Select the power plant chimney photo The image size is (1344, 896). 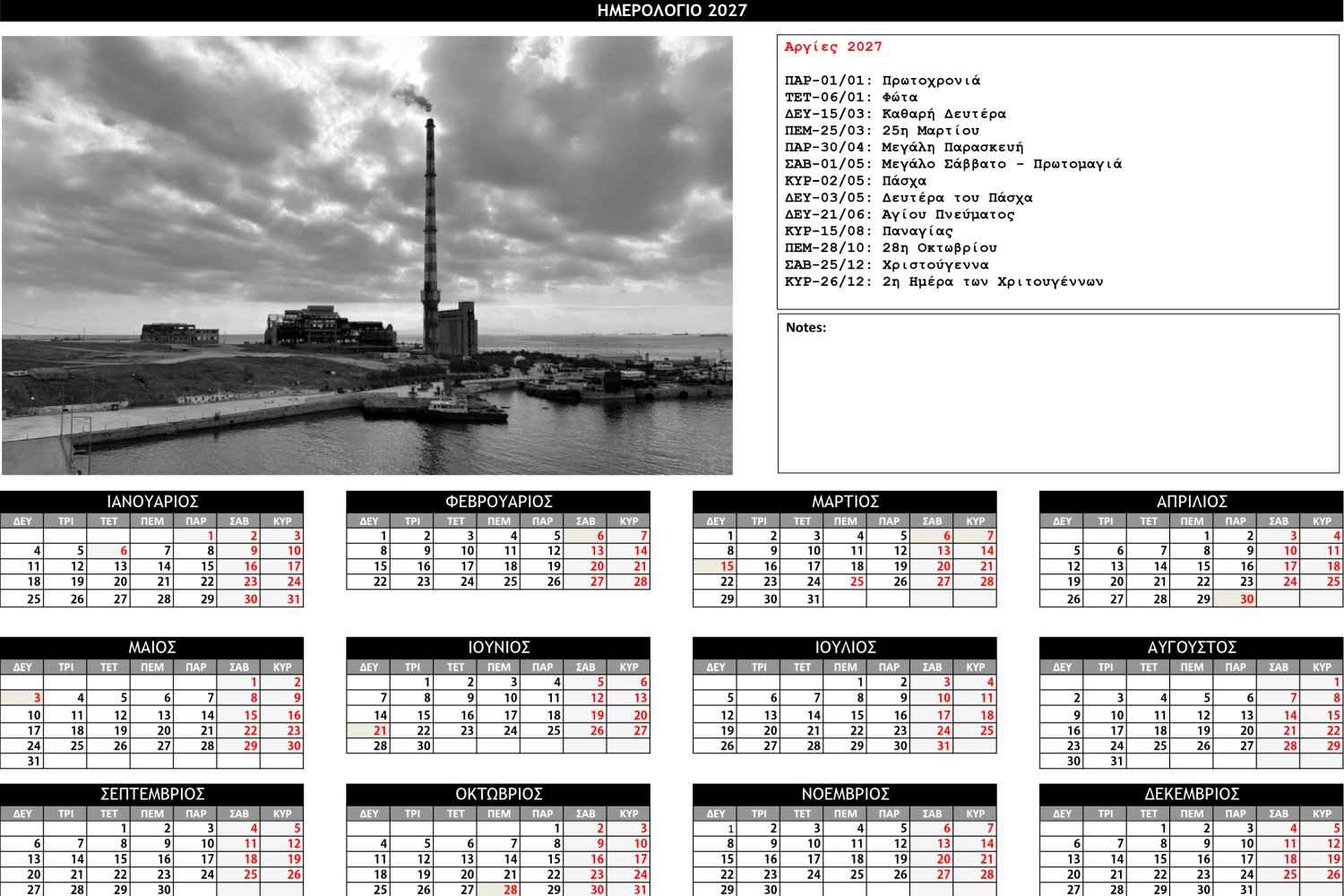pos(367,255)
